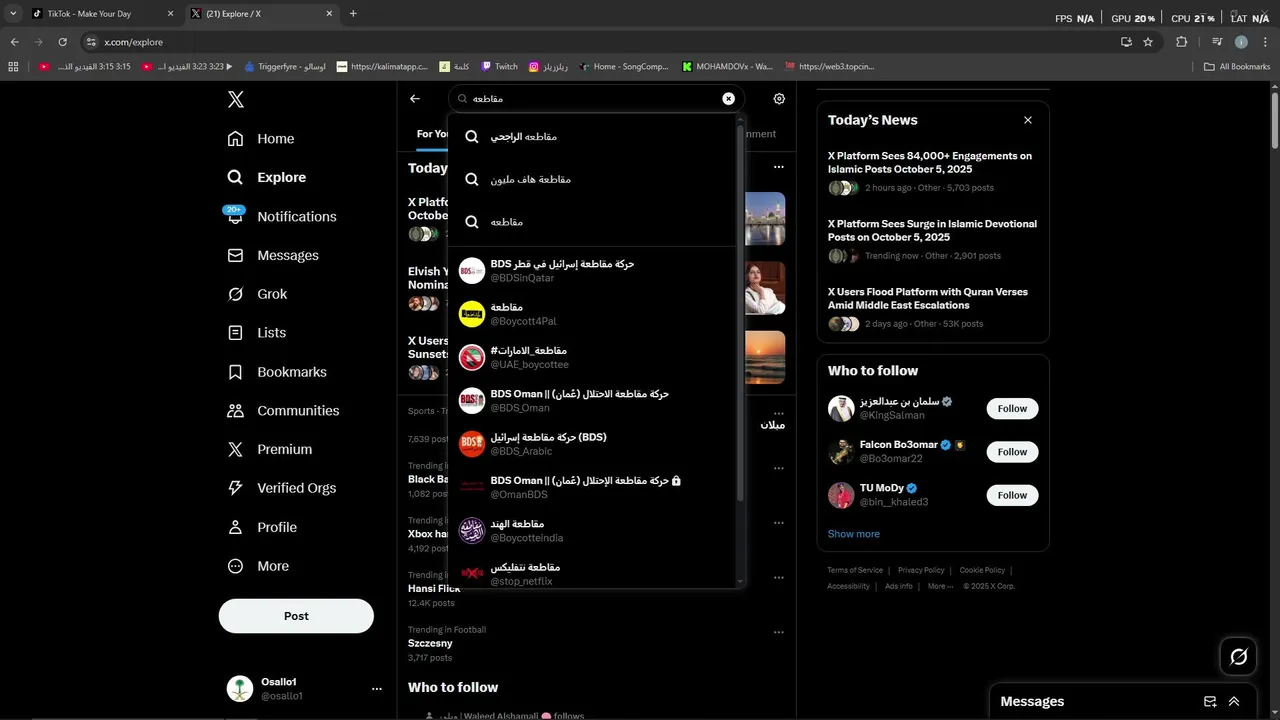Open Profile from the sidebar
1280x720 pixels.
[262, 527]
